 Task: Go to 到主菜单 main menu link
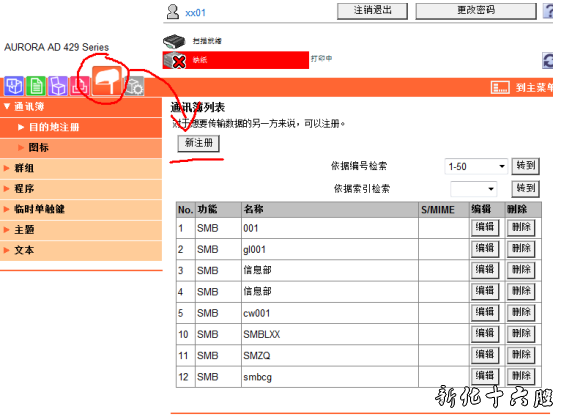[535, 87]
